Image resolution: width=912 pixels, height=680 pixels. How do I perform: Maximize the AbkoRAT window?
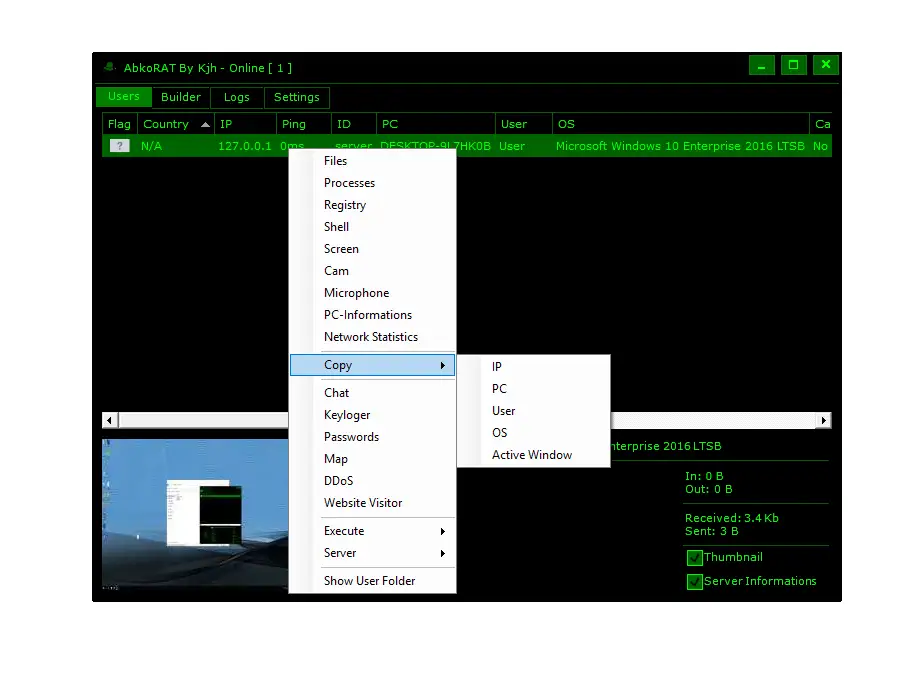[793, 66]
